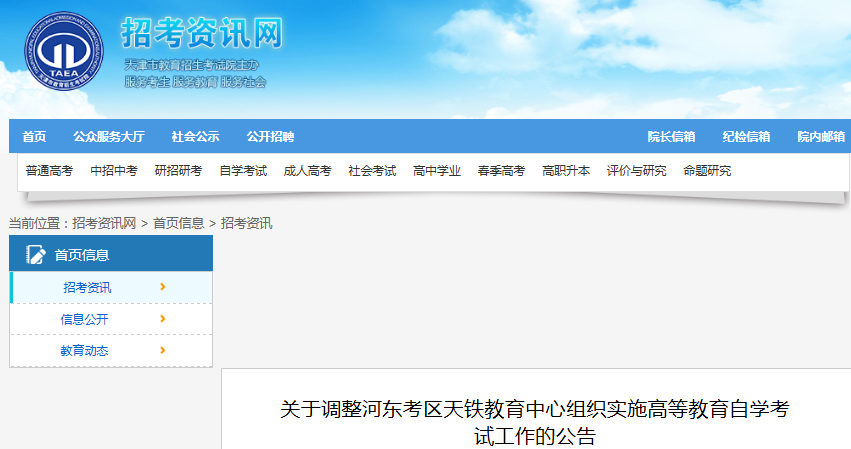Click 招考资讯网 in the breadcrumb path
851x449 pixels.
click(104, 223)
